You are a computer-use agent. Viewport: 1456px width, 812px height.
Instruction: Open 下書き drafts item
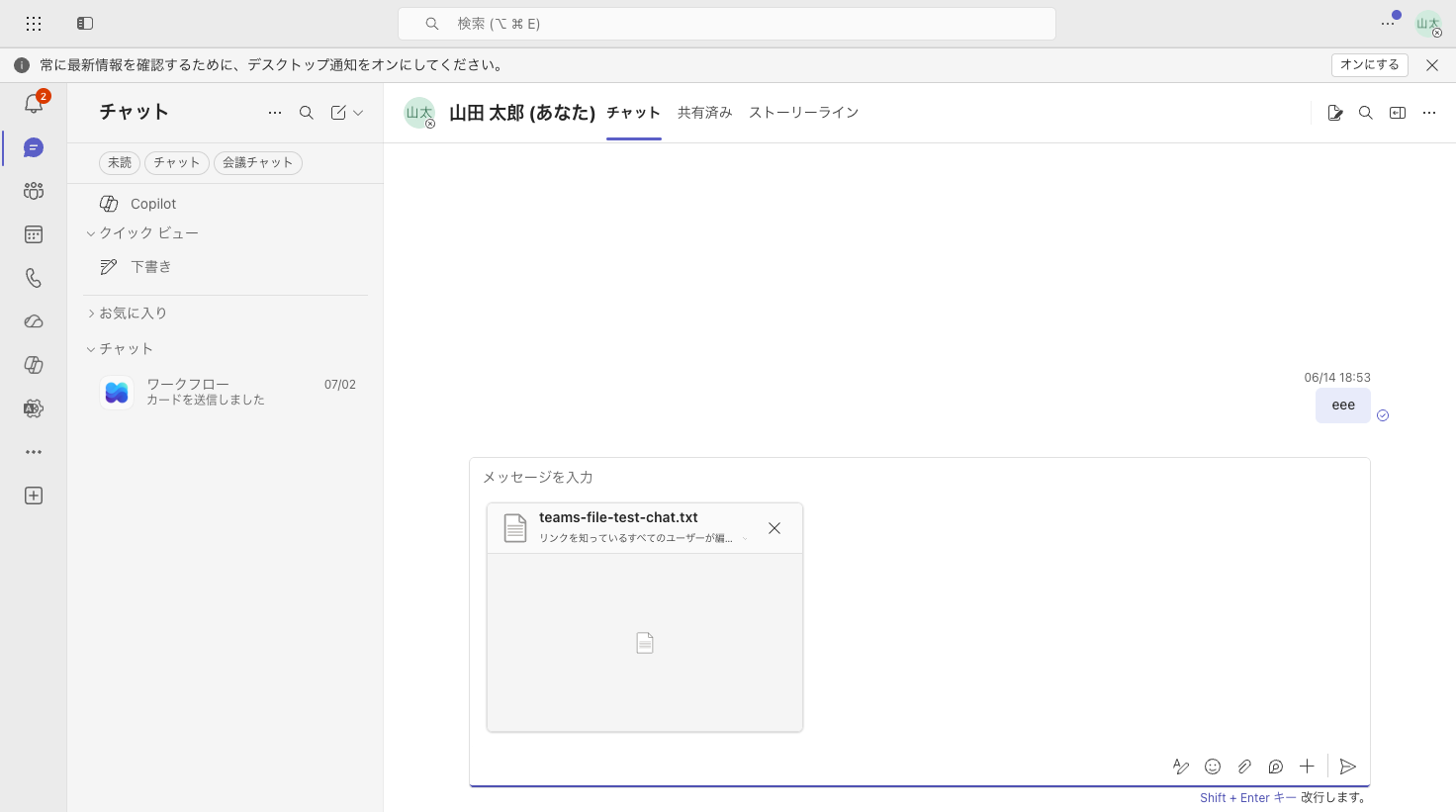click(226, 267)
